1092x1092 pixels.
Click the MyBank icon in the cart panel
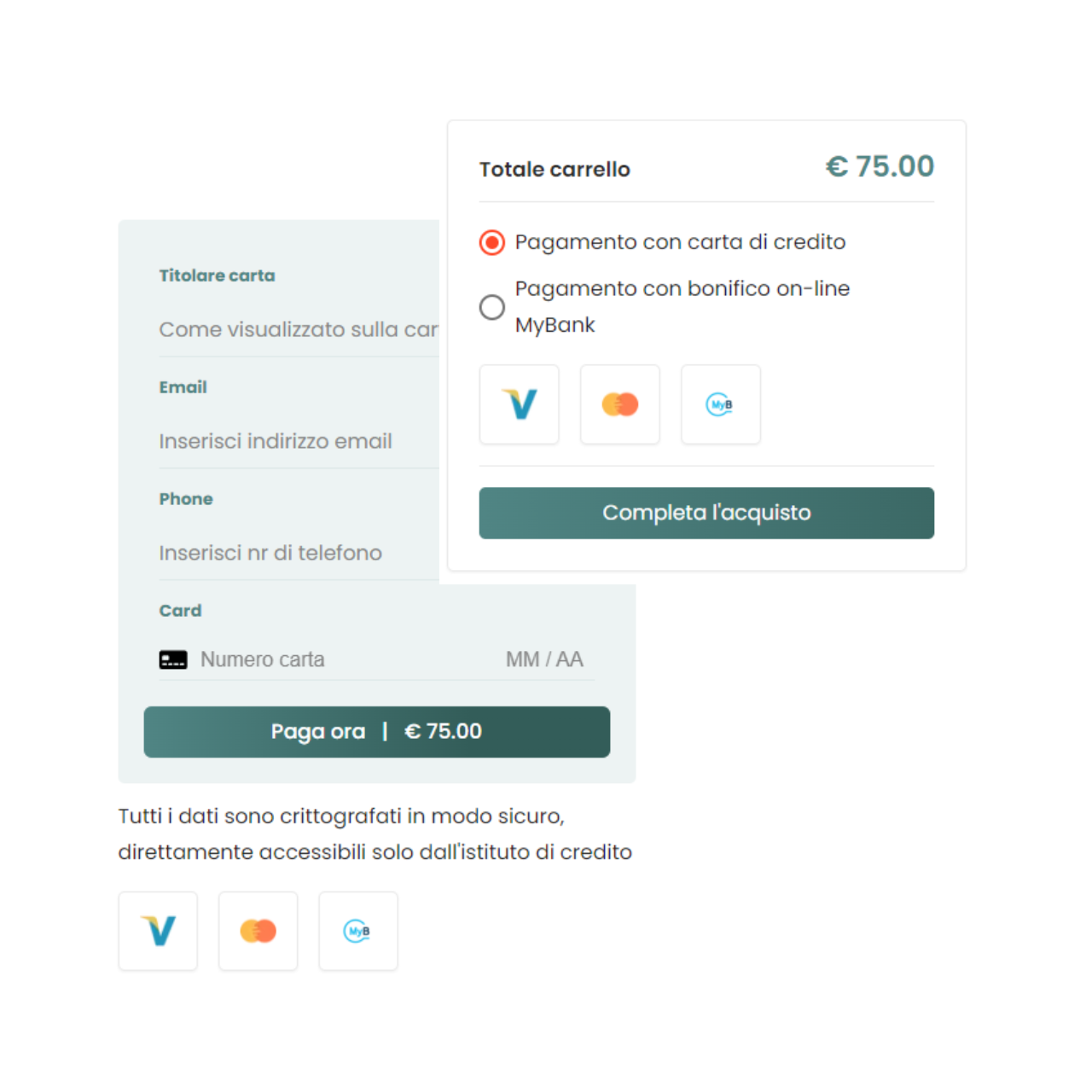(720, 404)
